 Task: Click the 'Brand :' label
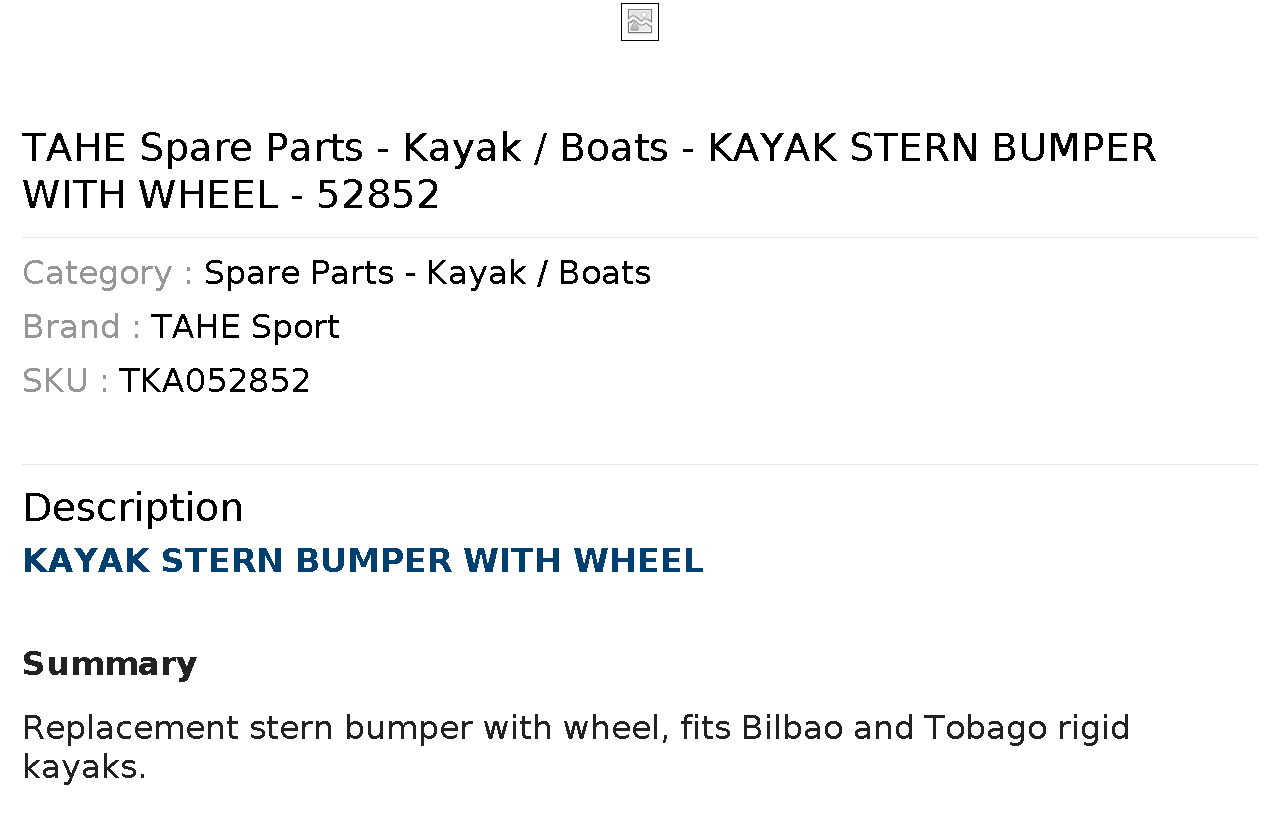[81, 327]
